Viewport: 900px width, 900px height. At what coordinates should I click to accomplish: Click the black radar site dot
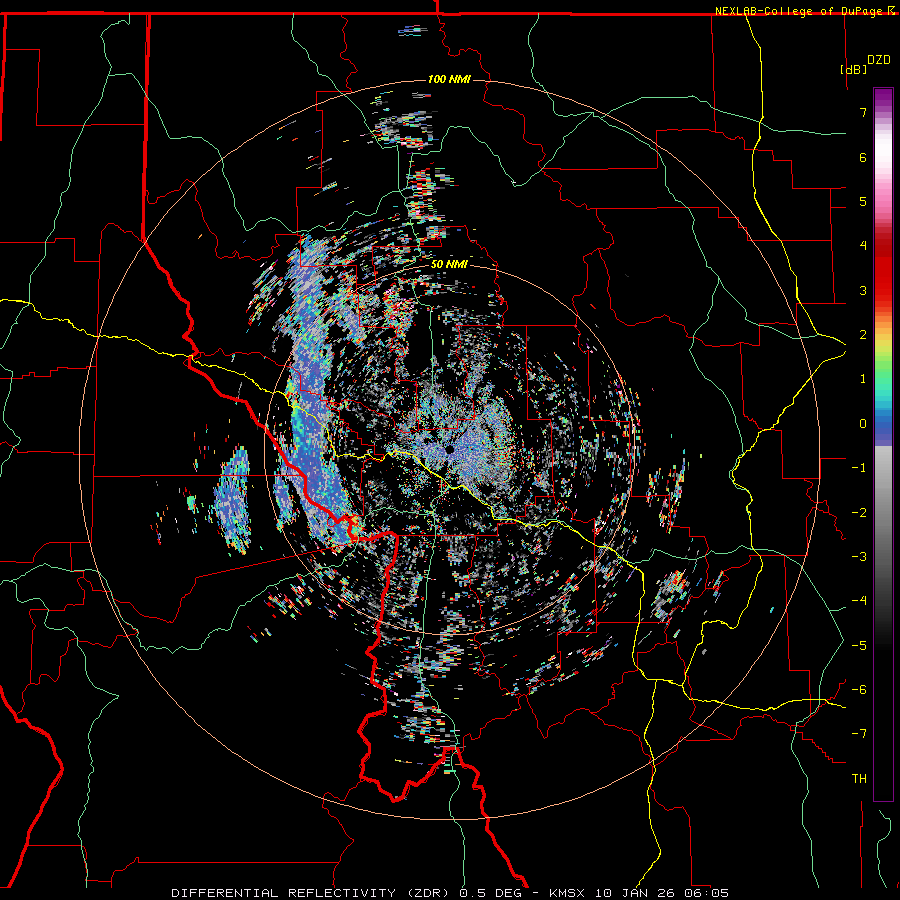pos(449,449)
